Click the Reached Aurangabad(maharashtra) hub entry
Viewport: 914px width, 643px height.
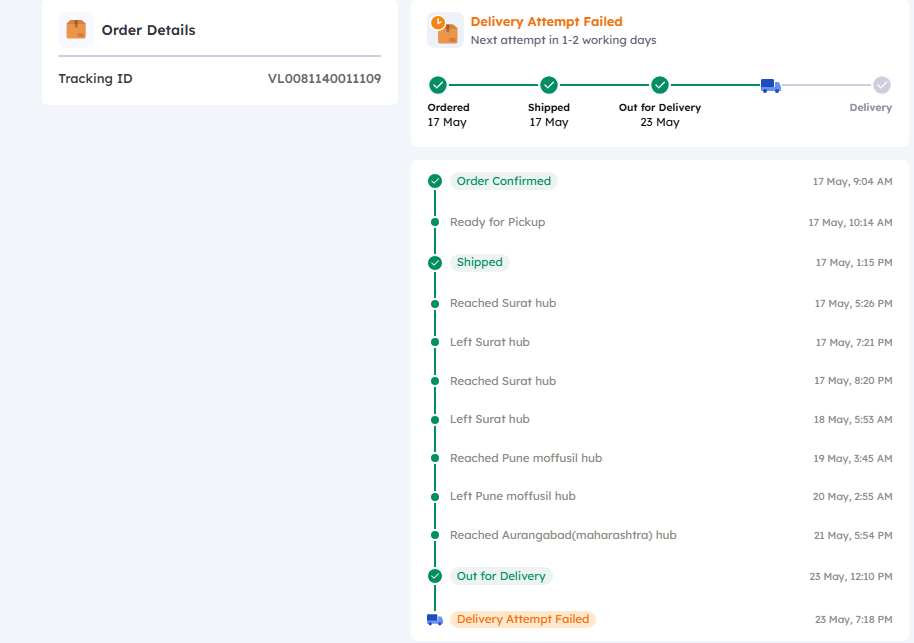[563, 535]
